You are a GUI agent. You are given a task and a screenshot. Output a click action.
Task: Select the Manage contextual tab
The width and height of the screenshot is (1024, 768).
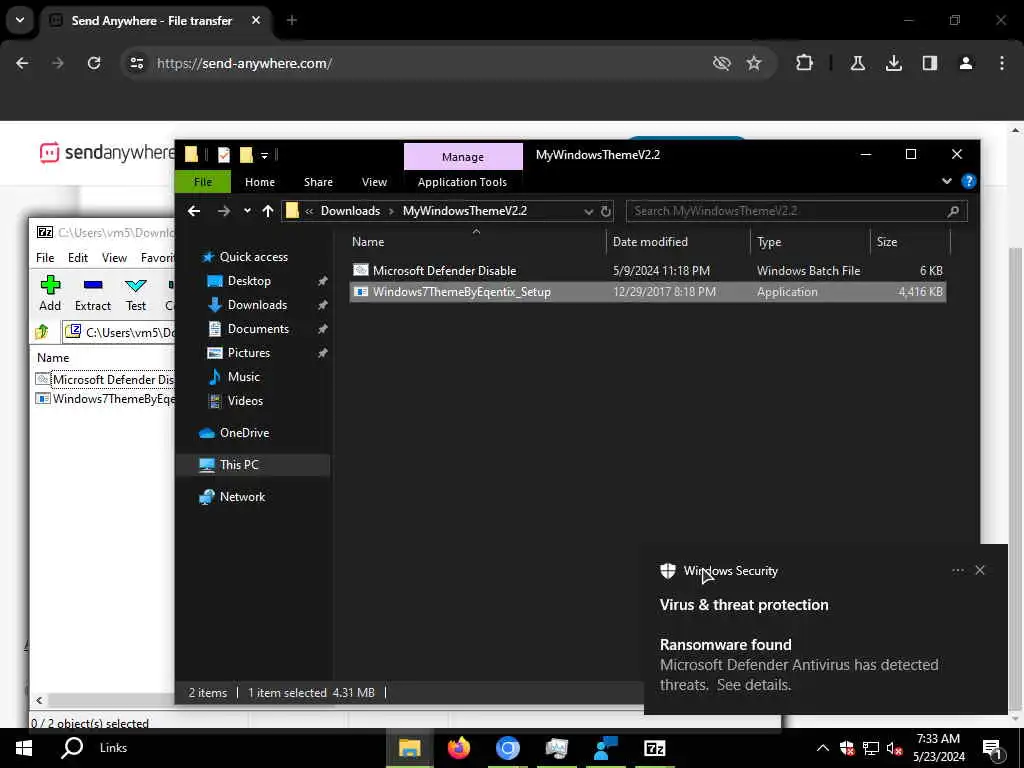(x=463, y=157)
